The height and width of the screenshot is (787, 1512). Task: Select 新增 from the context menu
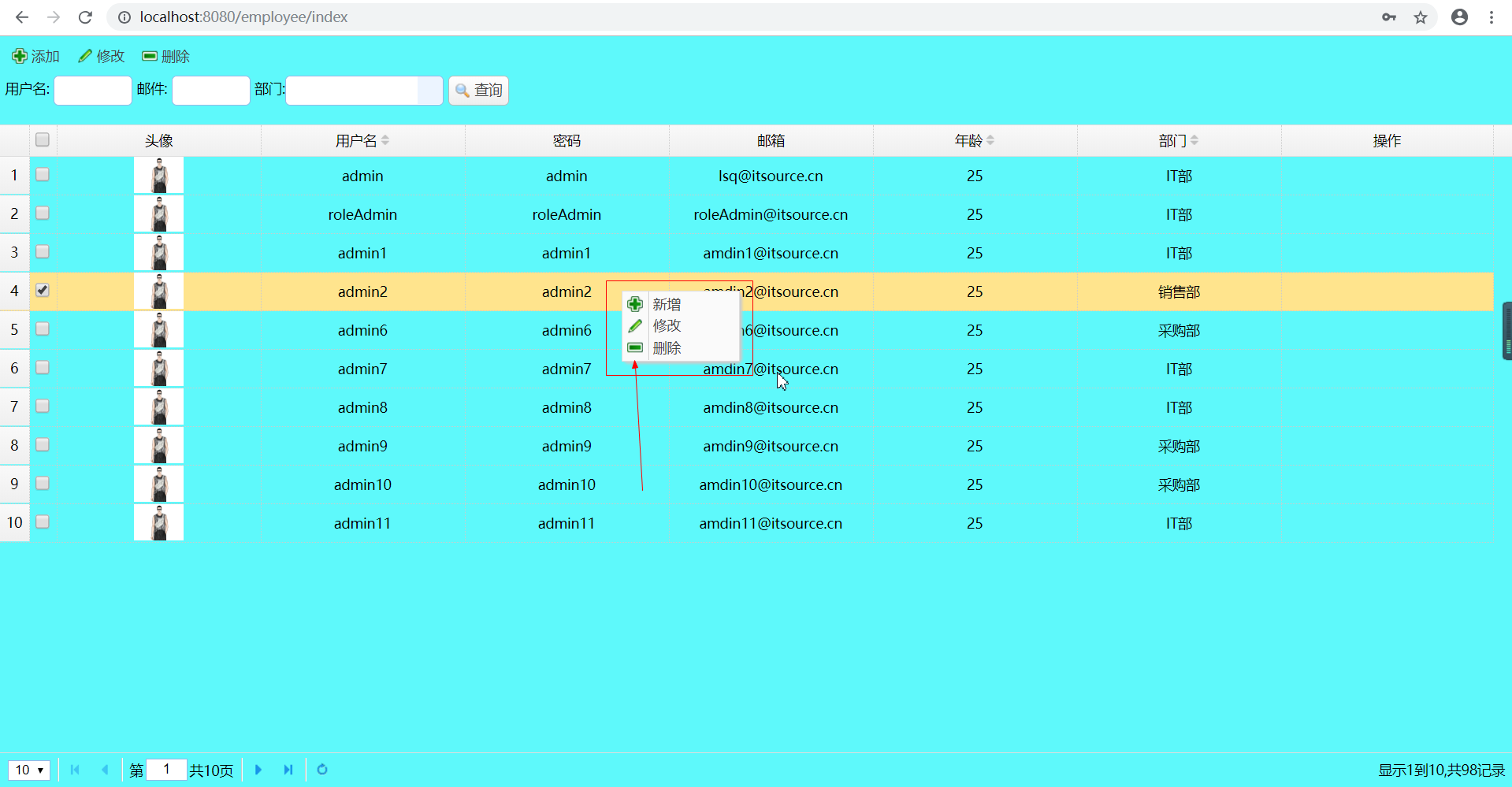point(666,303)
